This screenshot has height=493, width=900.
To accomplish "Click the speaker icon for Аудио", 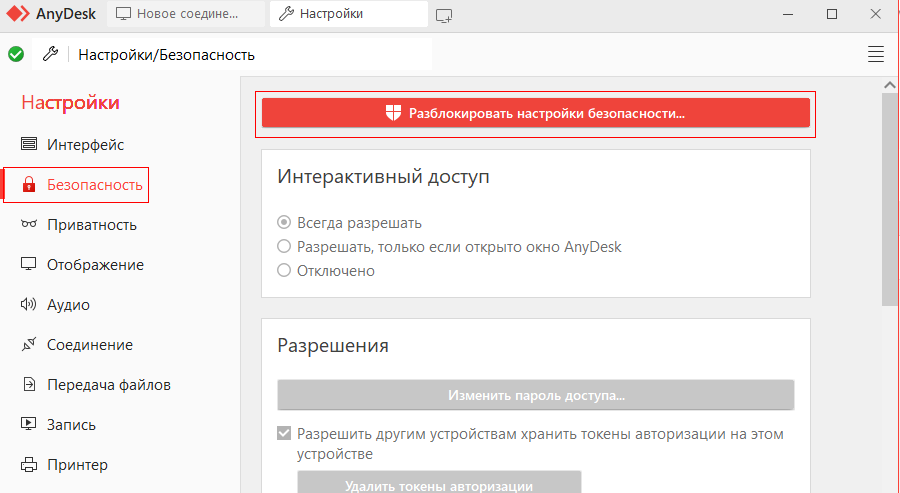I will pos(29,305).
